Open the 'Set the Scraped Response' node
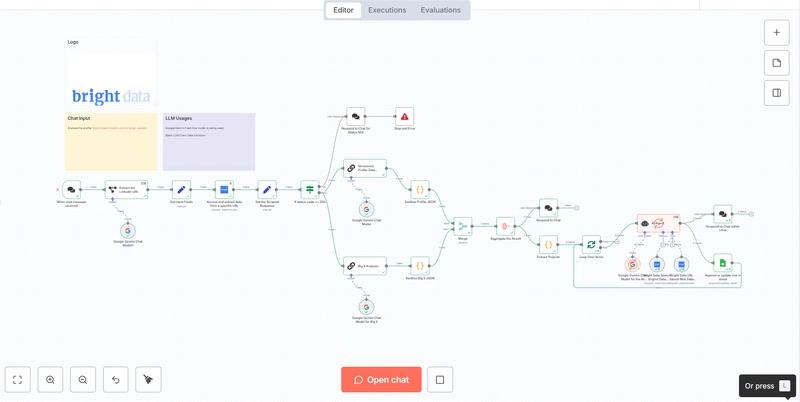 point(266,189)
